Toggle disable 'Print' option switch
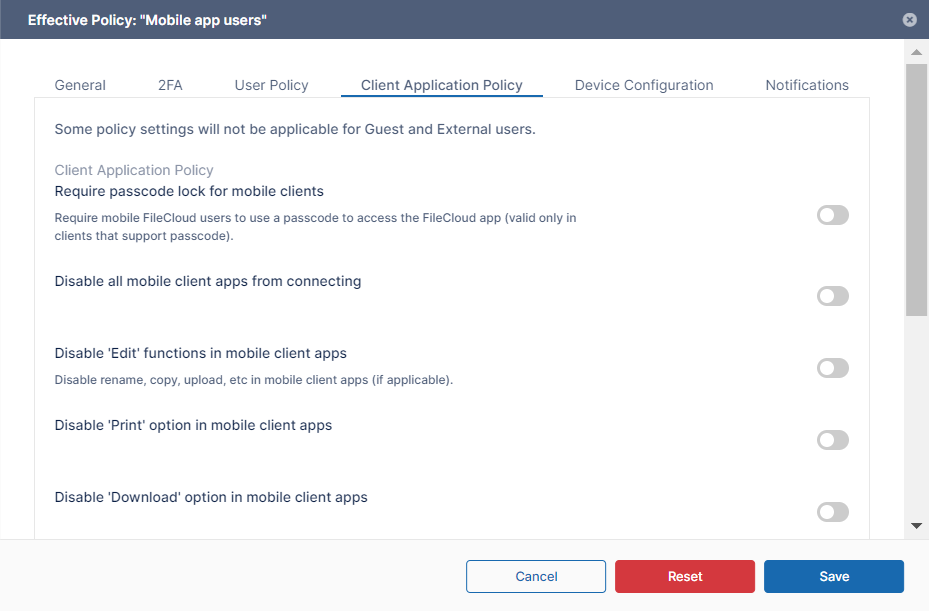Image resolution: width=929 pixels, height=611 pixels. click(832, 440)
